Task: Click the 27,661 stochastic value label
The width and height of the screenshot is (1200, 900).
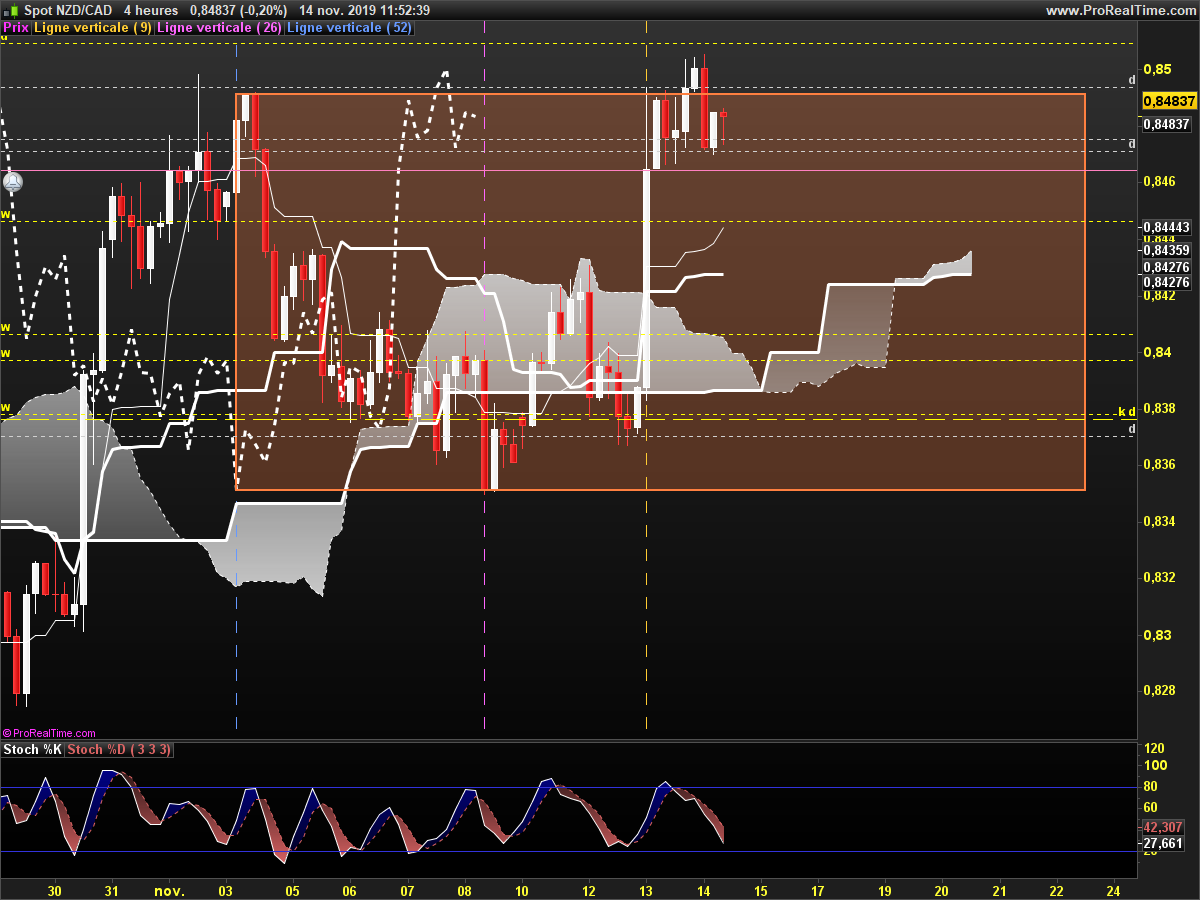Action: point(1164,843)
